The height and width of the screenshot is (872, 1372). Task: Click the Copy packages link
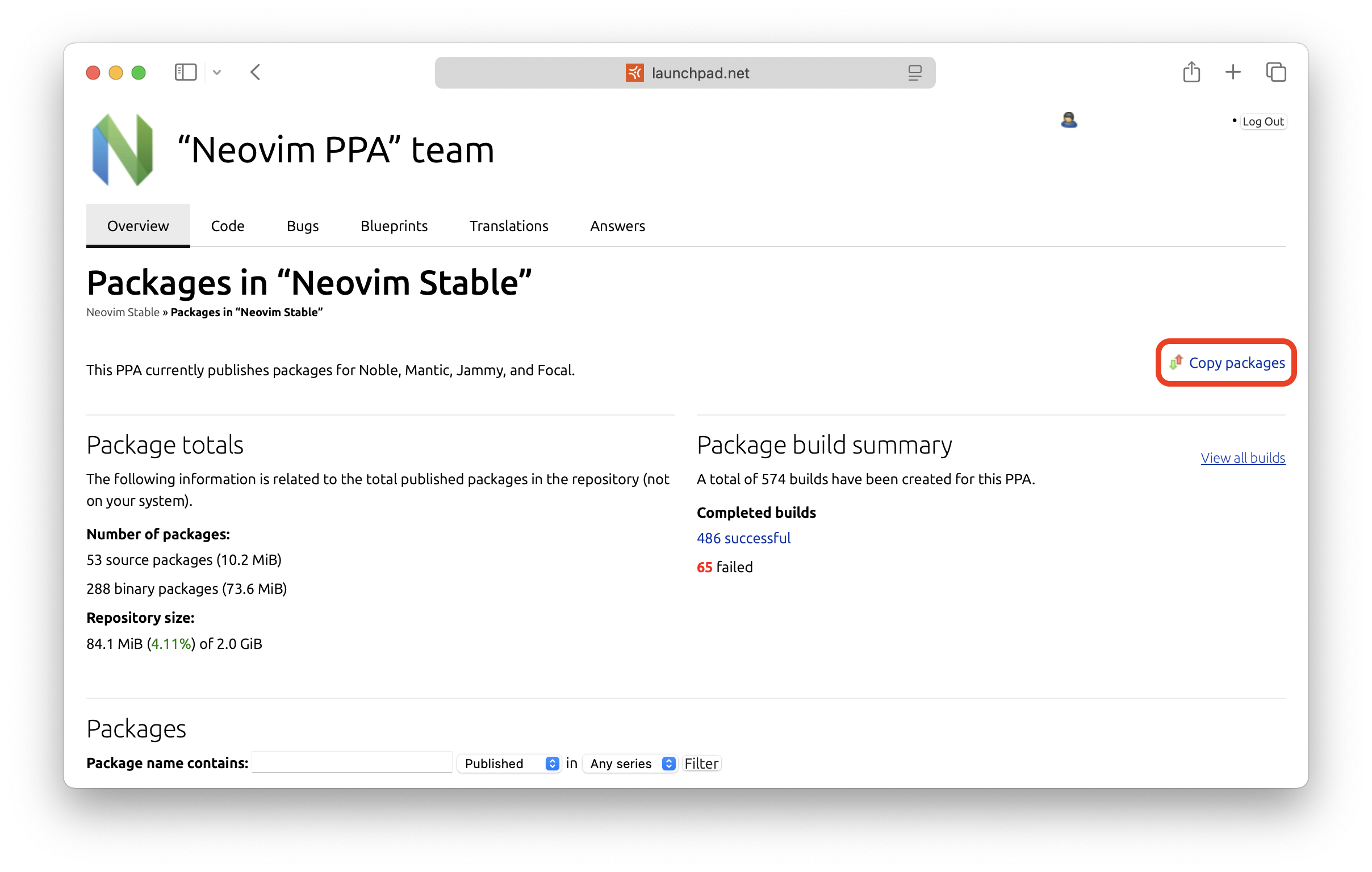(x=1236, y=363)
